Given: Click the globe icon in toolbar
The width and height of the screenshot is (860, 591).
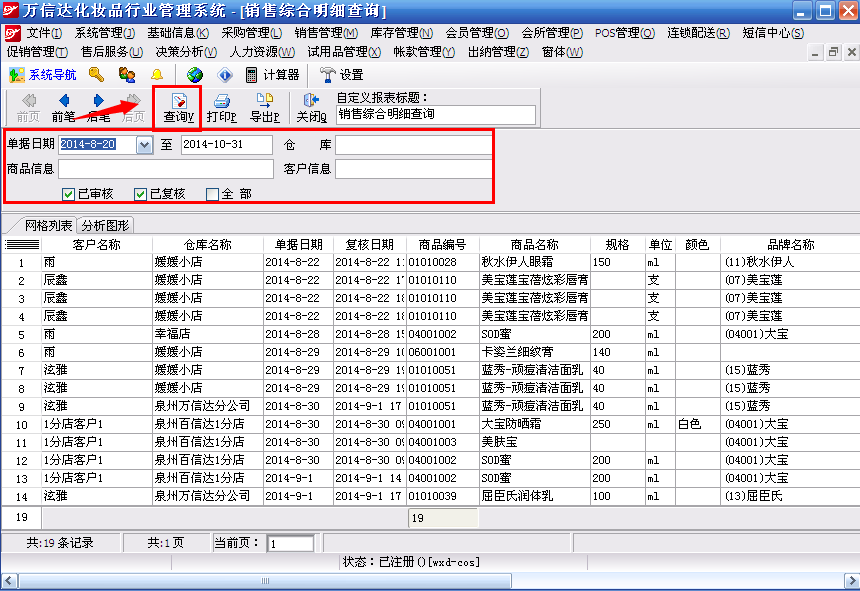Looking at the screenshot, I should pyautogui.click(x=195, y=75).
